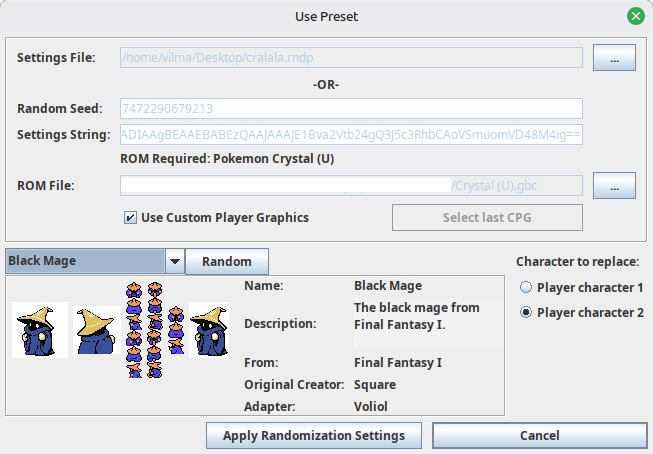Close the Use Preset dialog
The height and width of the screenshot is (454, 653).
(x=636, y=16)
